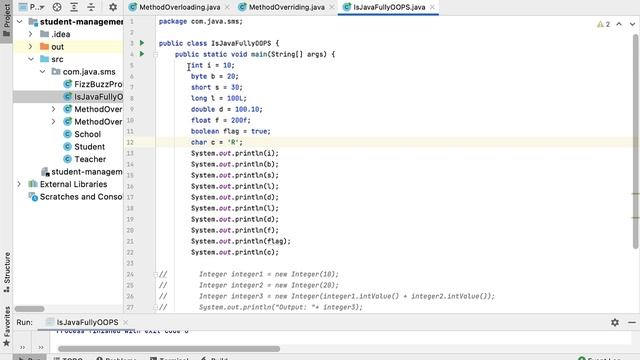Click the editor vertical scrollbar
The height and width of the screenshot is (360, 640).
pos(636,141)
